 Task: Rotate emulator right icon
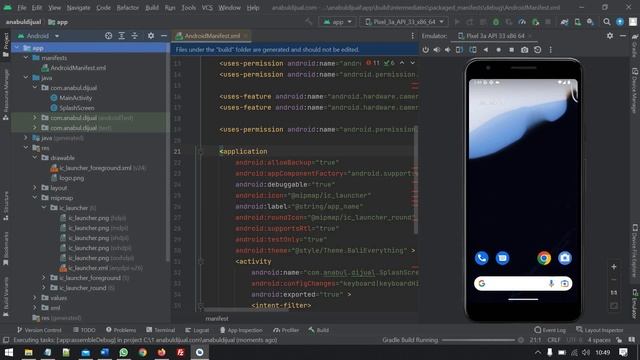click(473, 49)
